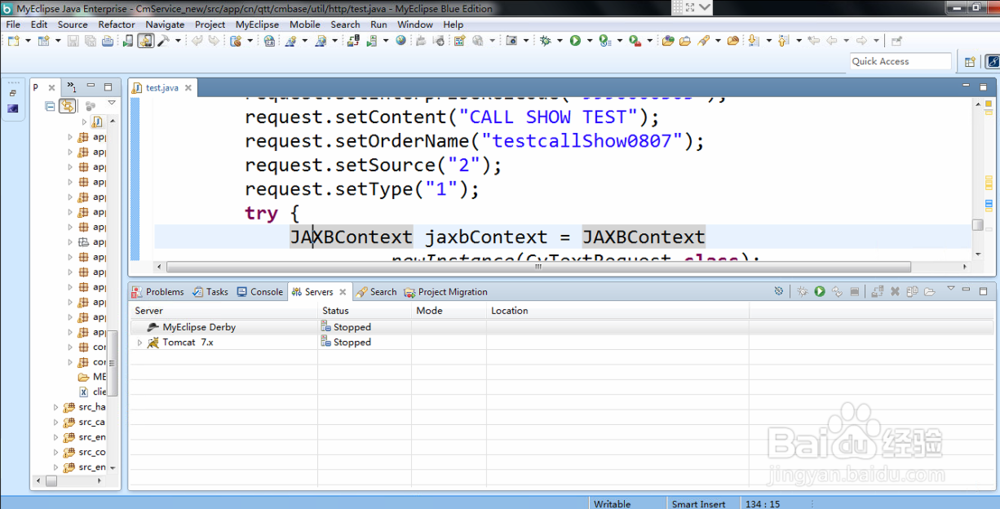Open the dropdown arrow next to Debug icon
The height and width of the screenshot is (509, 1000).
[x=559, y=40]
